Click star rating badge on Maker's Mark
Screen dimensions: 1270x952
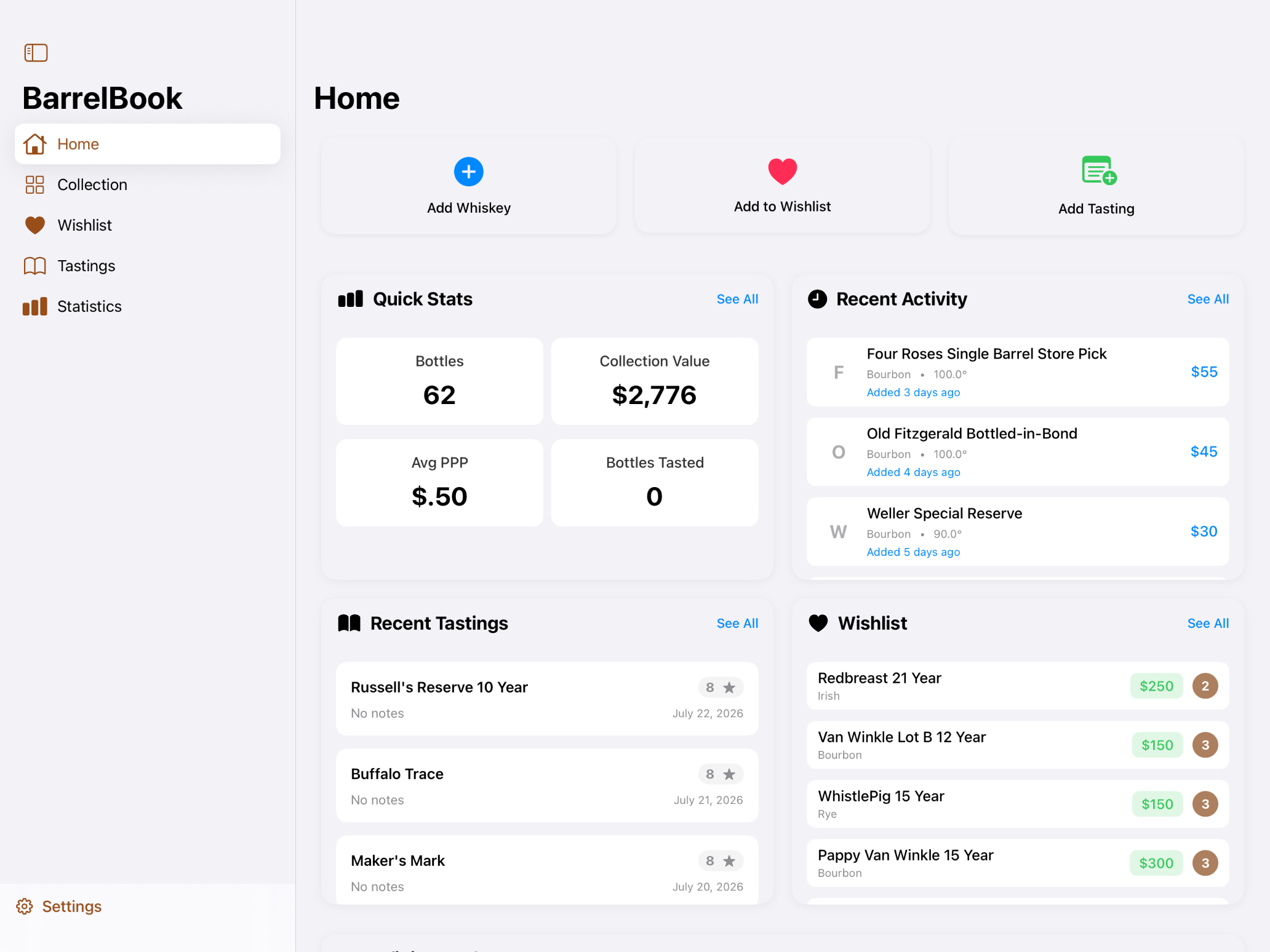tap(721, 861)
